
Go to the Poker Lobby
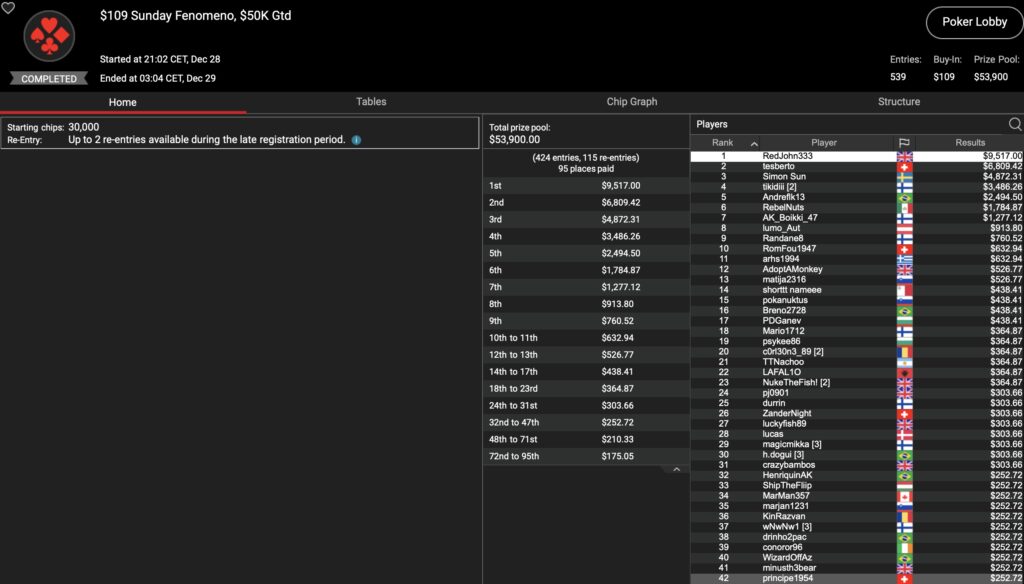(974, 22)
